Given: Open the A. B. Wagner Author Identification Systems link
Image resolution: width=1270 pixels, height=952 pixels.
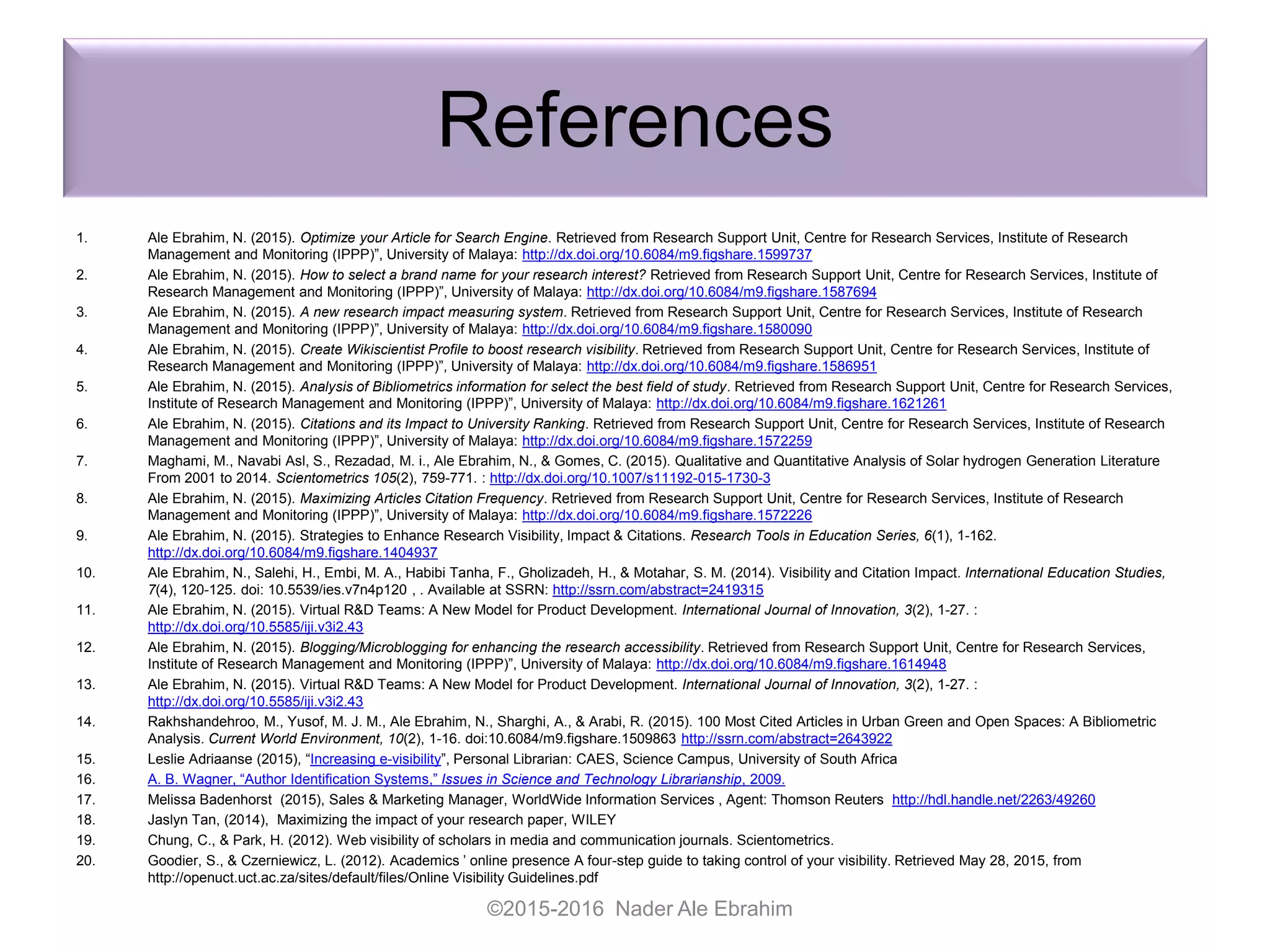Looking at the screenshot, I should 466,779.
